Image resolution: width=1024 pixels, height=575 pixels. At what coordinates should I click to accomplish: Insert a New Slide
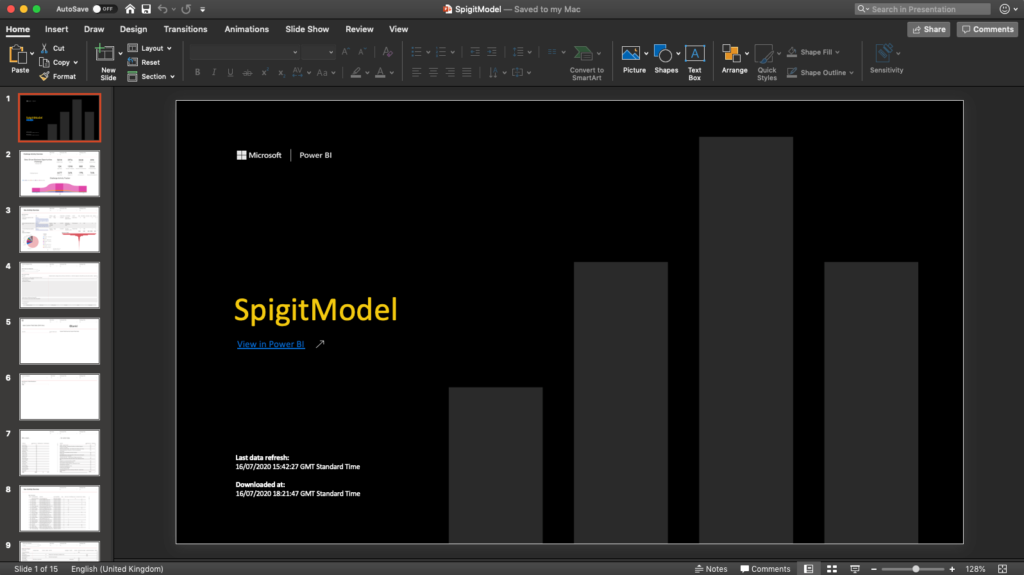(x=104, y=62)
